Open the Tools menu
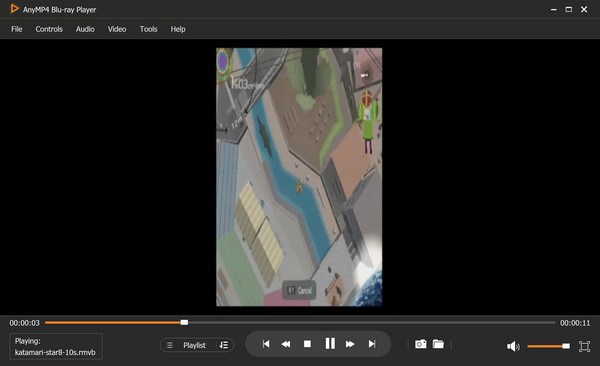Viewport: 600px width, 366px height. coord(148,29)
